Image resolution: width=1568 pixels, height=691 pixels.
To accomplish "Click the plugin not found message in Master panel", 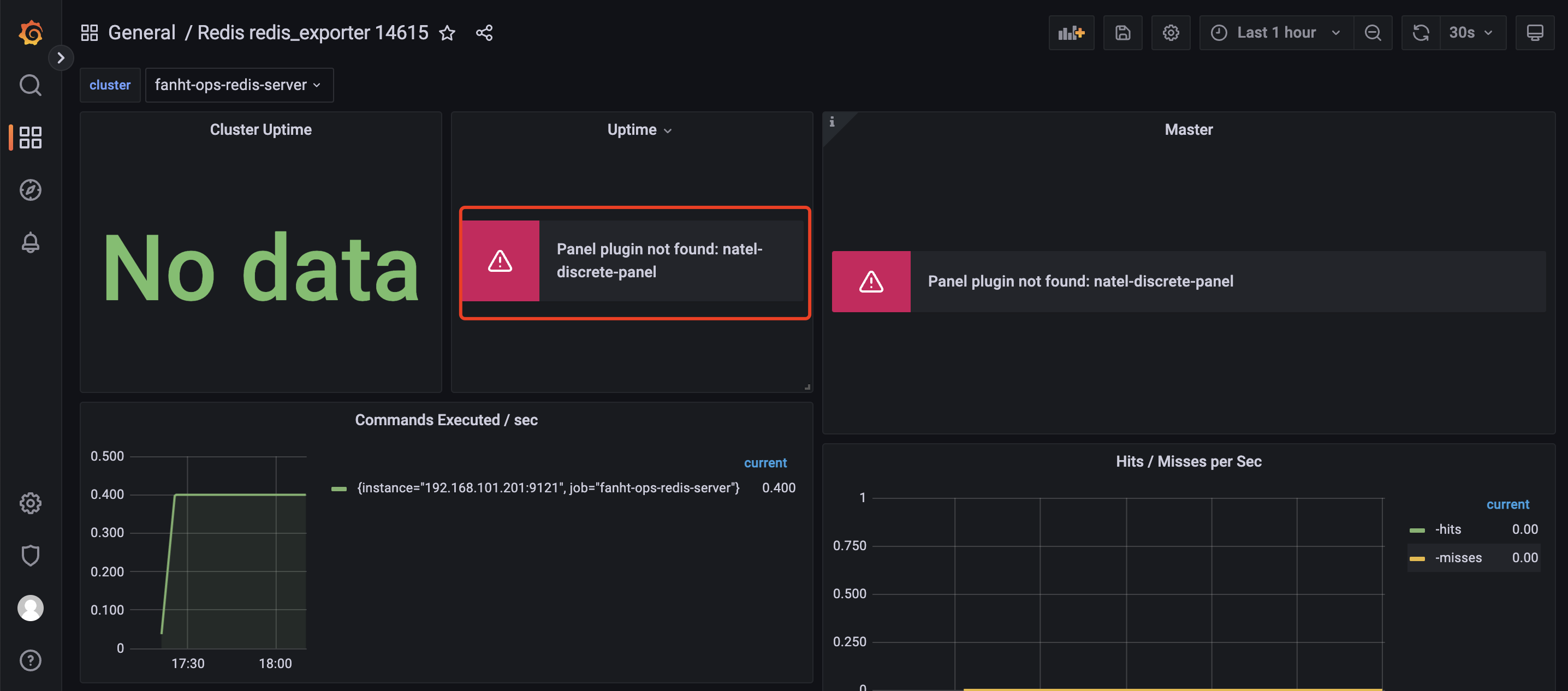I will pyautogui.click(x=1080, y=281).
